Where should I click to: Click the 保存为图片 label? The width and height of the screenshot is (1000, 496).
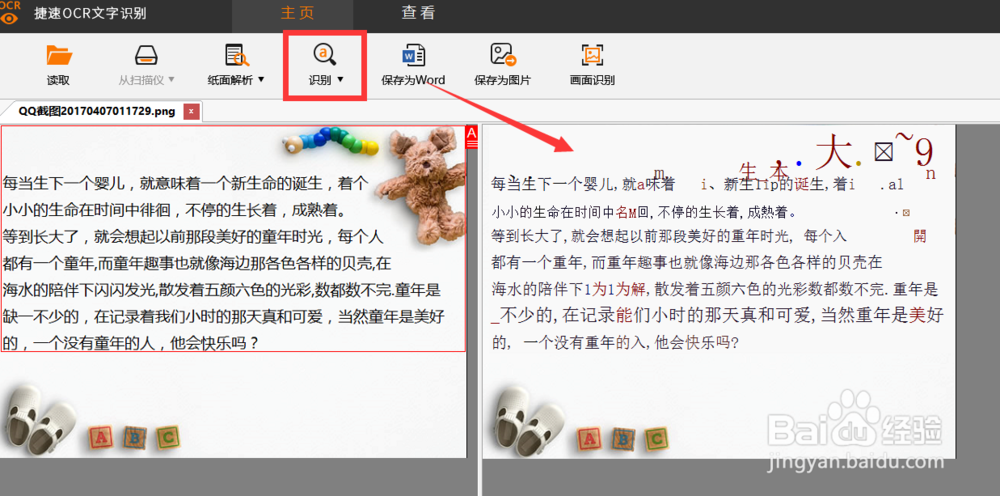pyautogui.click(x=503, y=80)
